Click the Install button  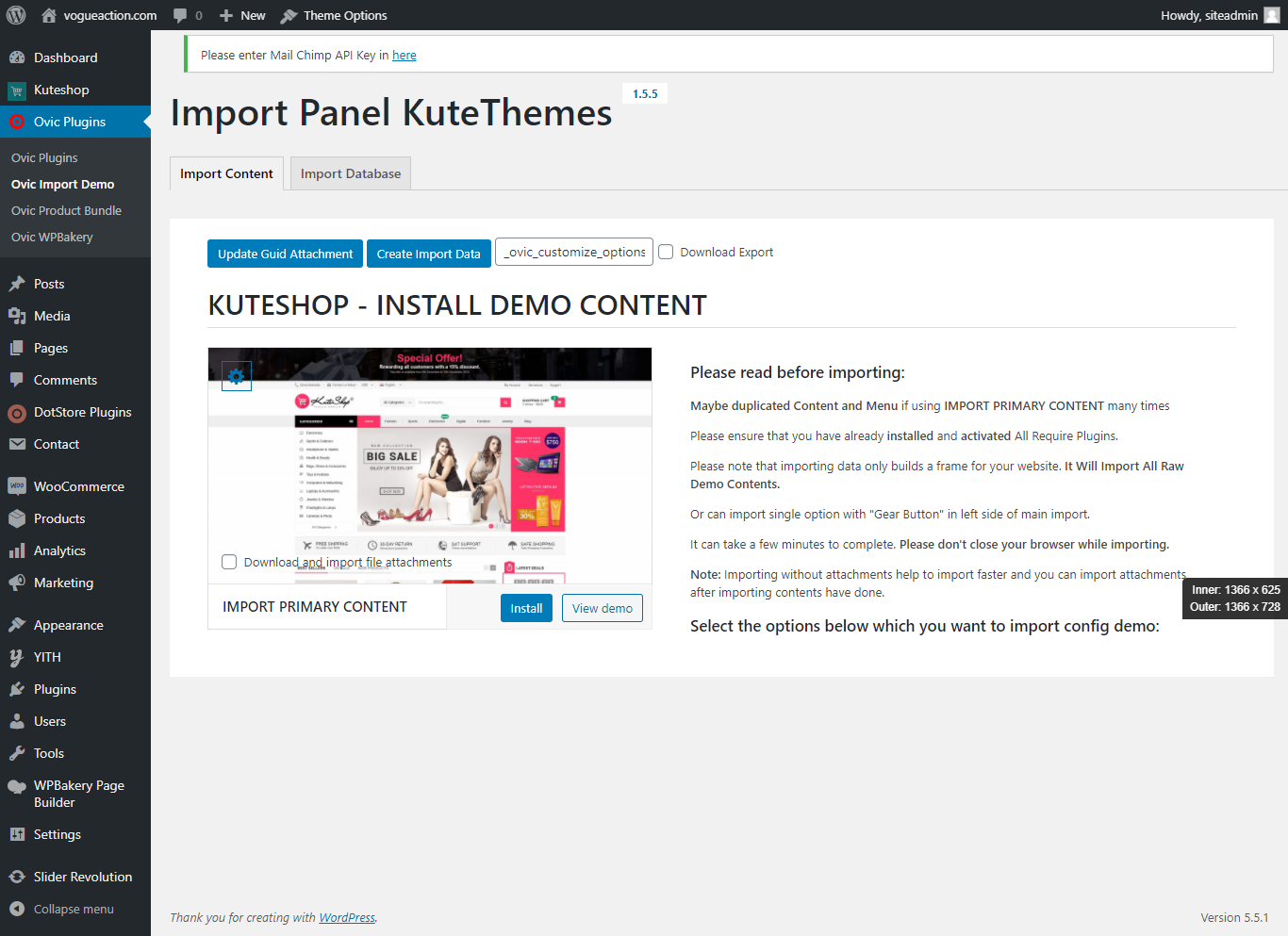tap(526, 608)
